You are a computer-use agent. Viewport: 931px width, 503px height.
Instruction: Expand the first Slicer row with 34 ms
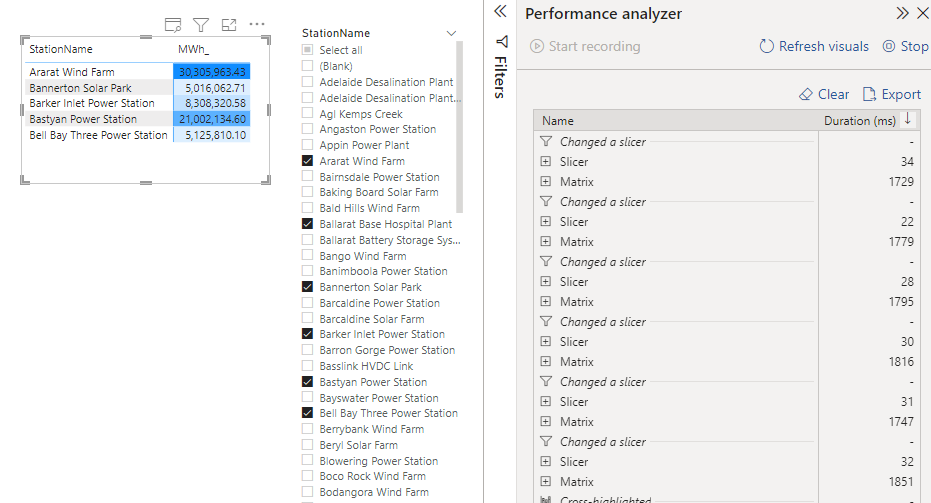[x=546, y=162]
